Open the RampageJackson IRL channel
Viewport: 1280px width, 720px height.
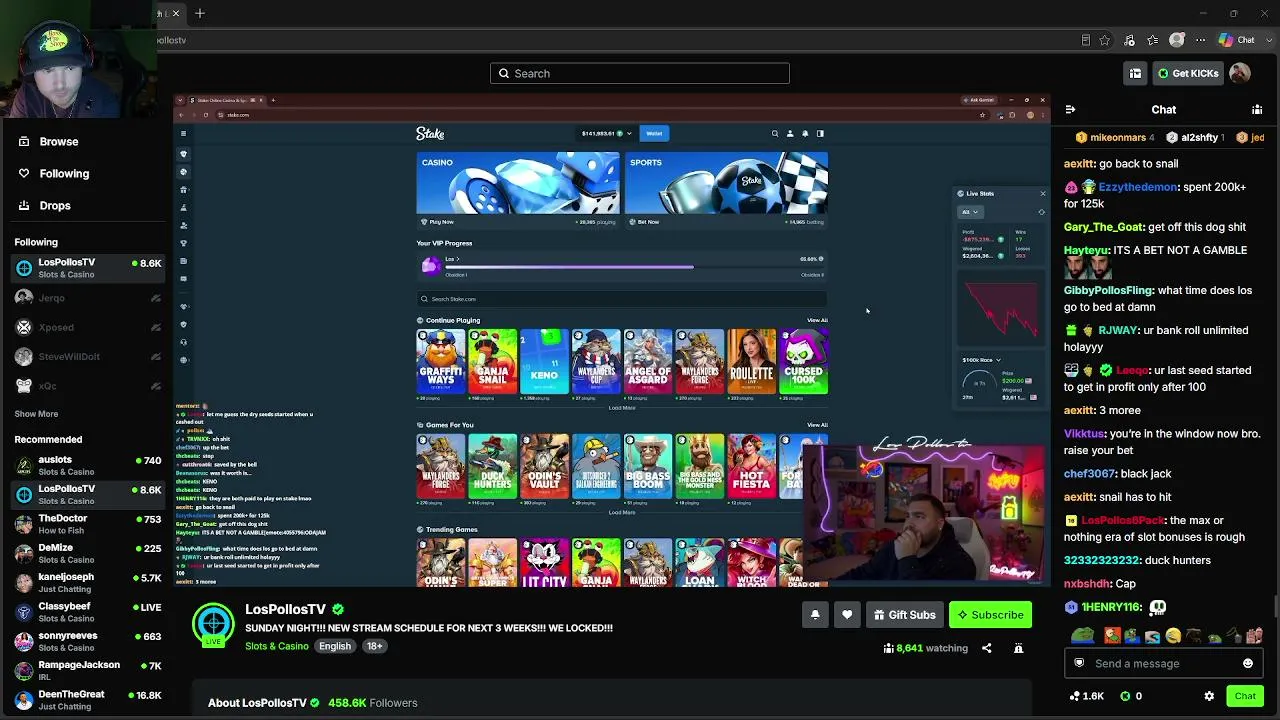[88, 671]
